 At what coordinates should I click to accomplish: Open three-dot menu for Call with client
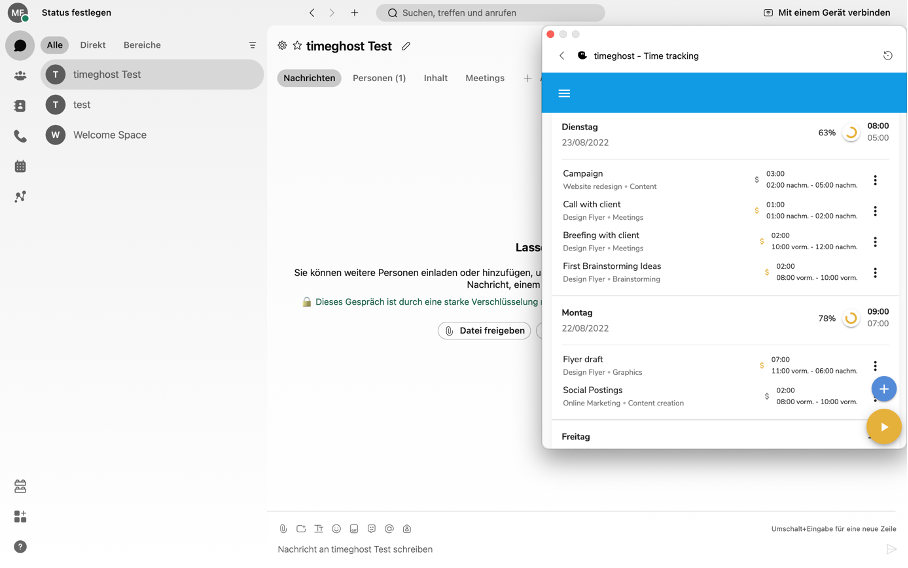pos(875,211)
